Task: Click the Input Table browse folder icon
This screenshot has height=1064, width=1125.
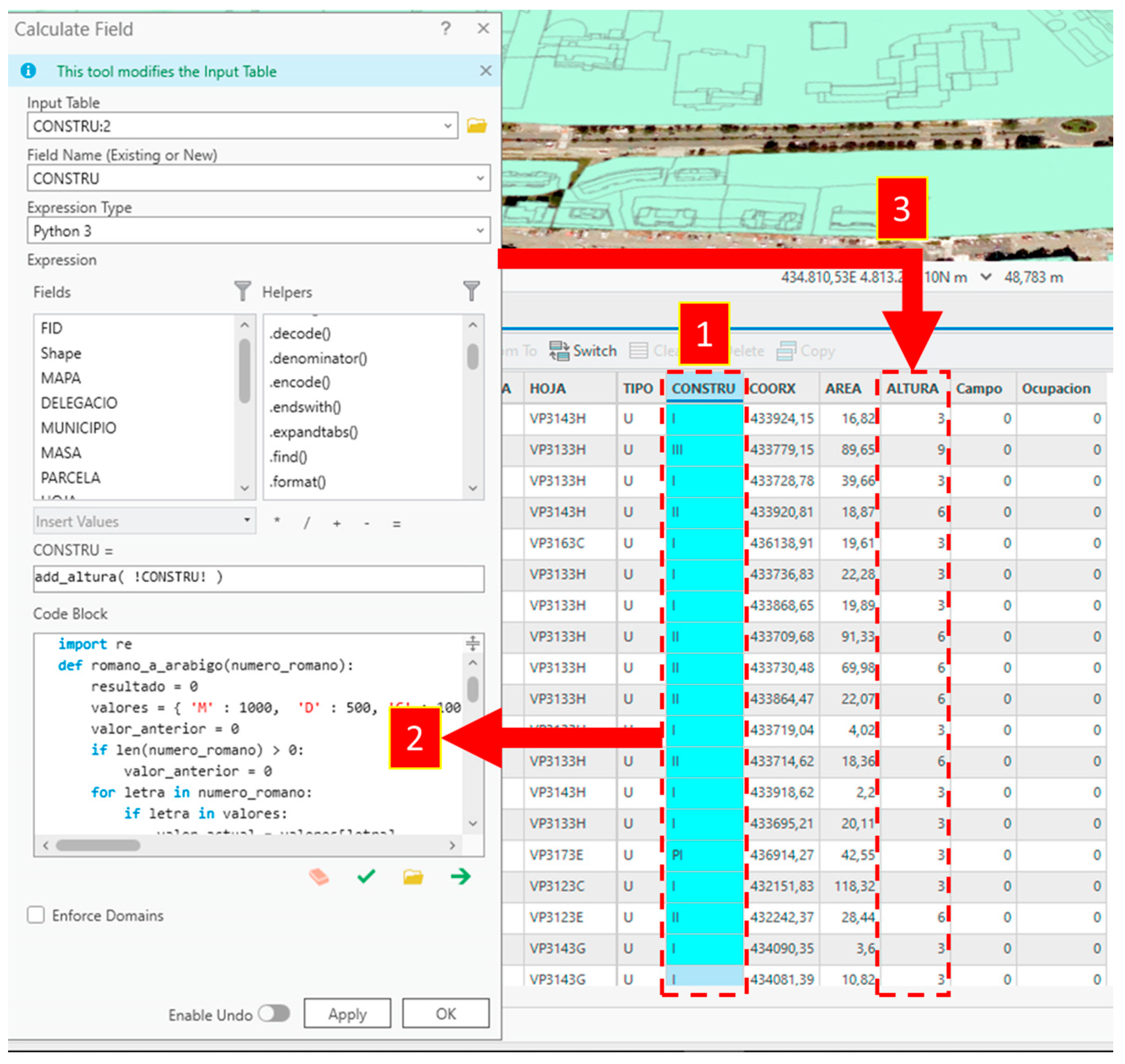Action: (x=477, y=125)
